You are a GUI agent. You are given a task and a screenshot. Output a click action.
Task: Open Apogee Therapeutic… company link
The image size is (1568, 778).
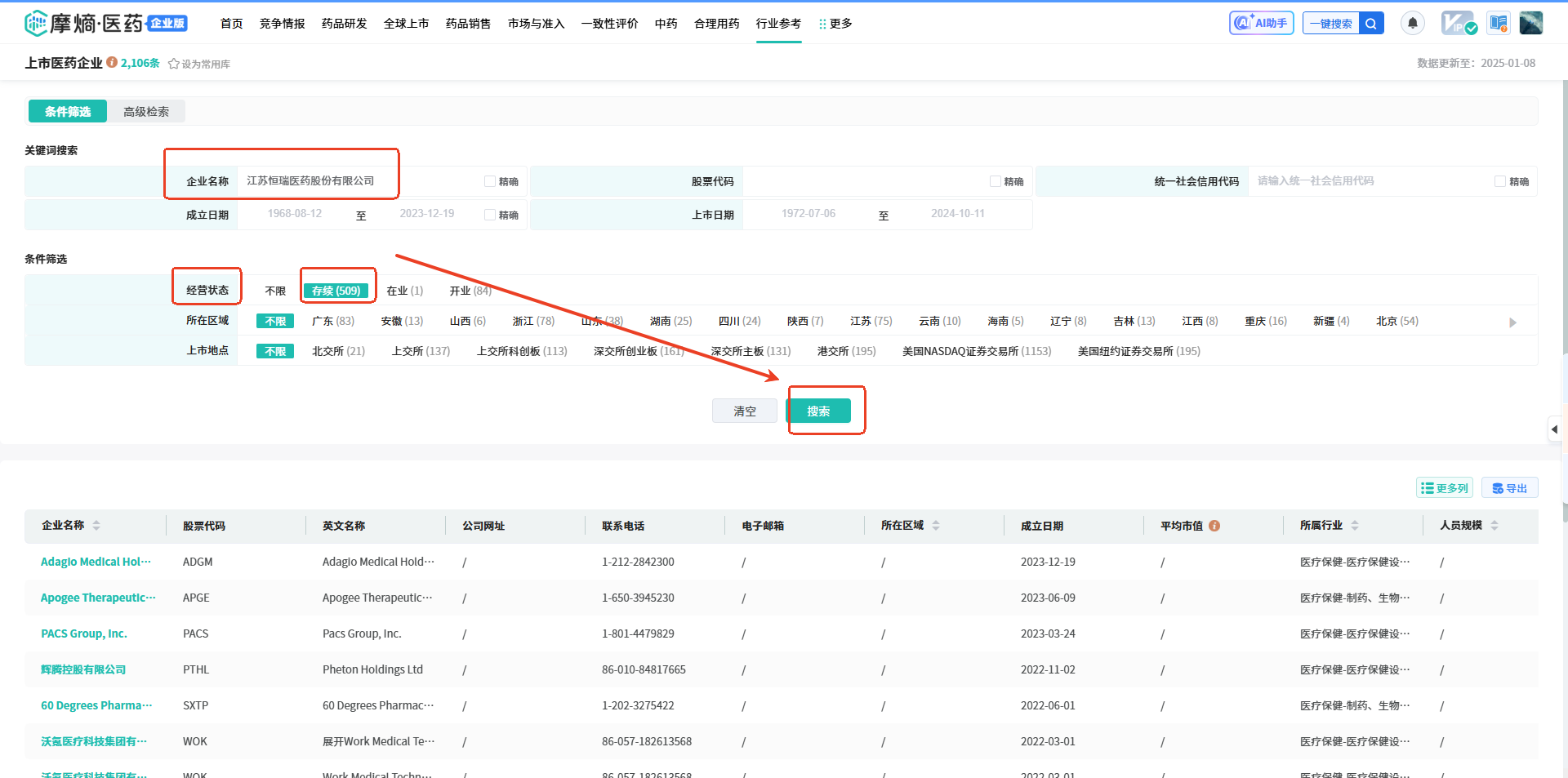tap(98, 598)
